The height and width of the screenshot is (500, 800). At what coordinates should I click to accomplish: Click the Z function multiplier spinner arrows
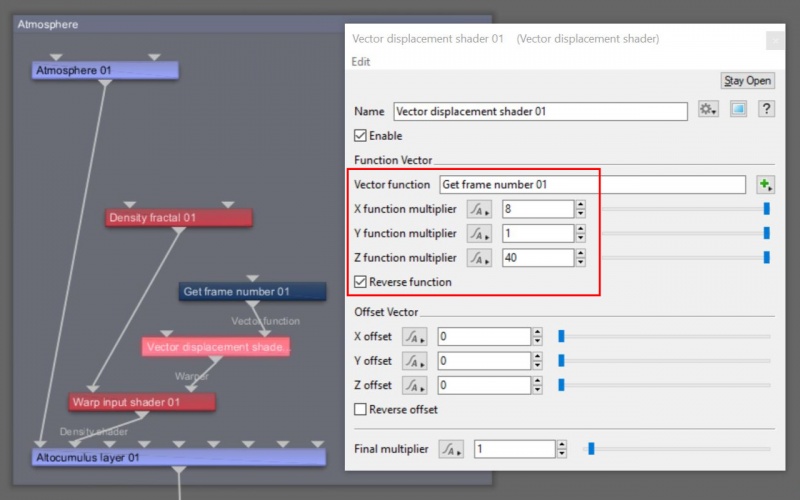coord(581,258)
